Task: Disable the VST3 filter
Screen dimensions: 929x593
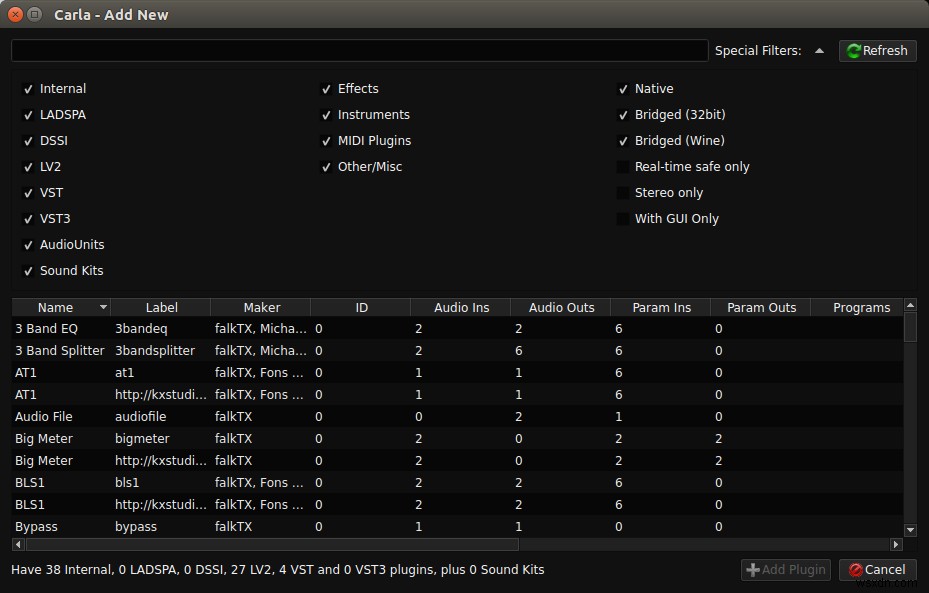Action: pos(28,218)
